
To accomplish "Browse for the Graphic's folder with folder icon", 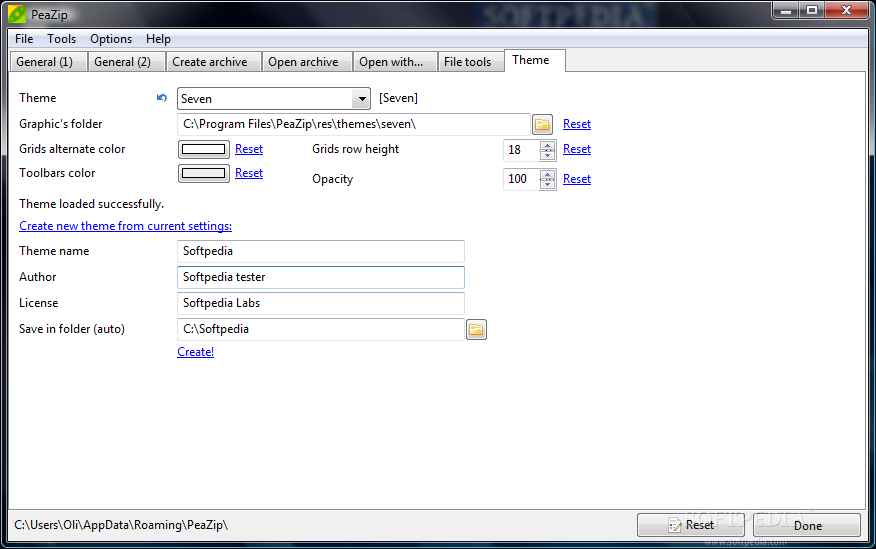I will point(542,124).
